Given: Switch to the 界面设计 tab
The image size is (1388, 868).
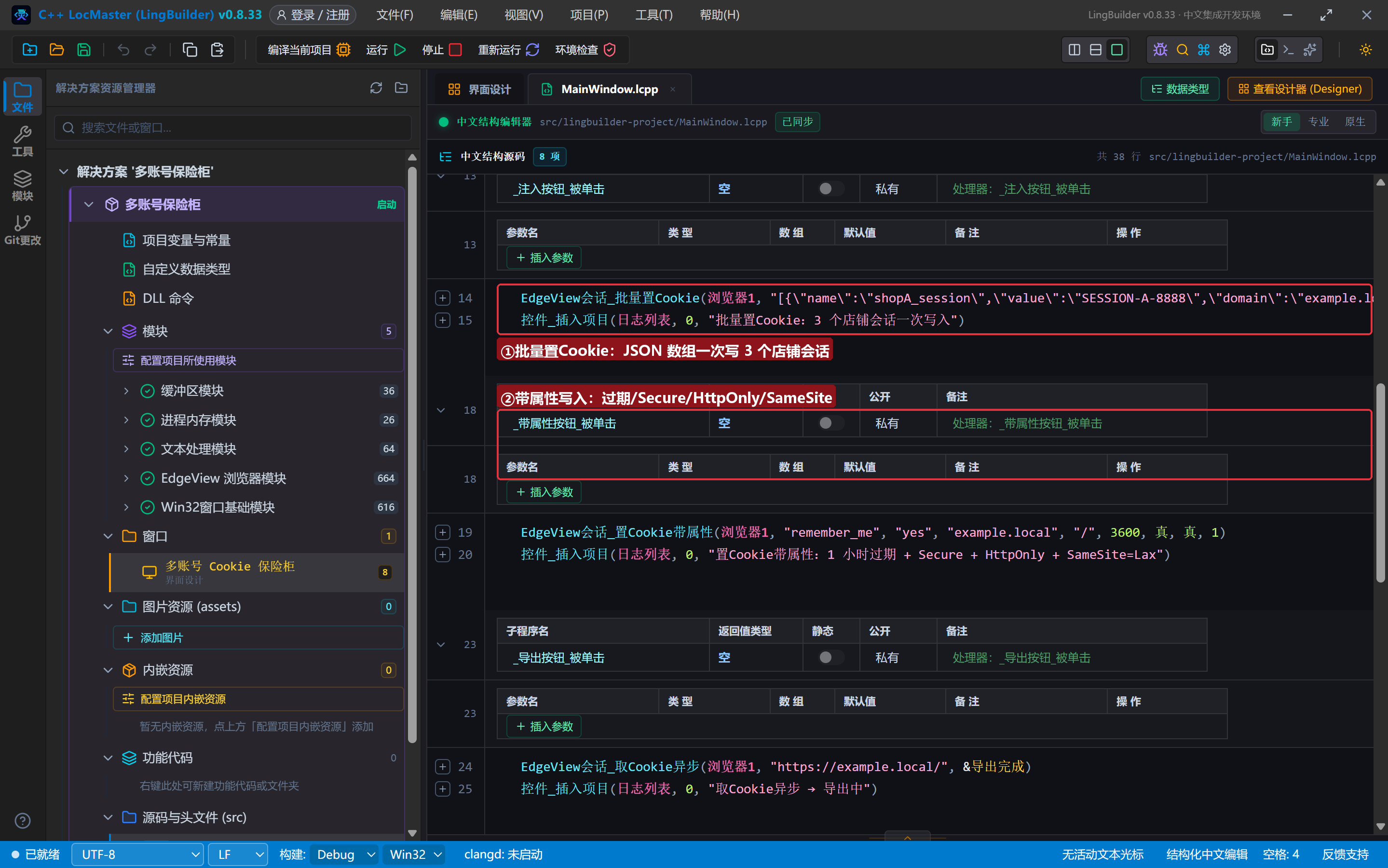Looking at the screenshot, I should point(479,89).
